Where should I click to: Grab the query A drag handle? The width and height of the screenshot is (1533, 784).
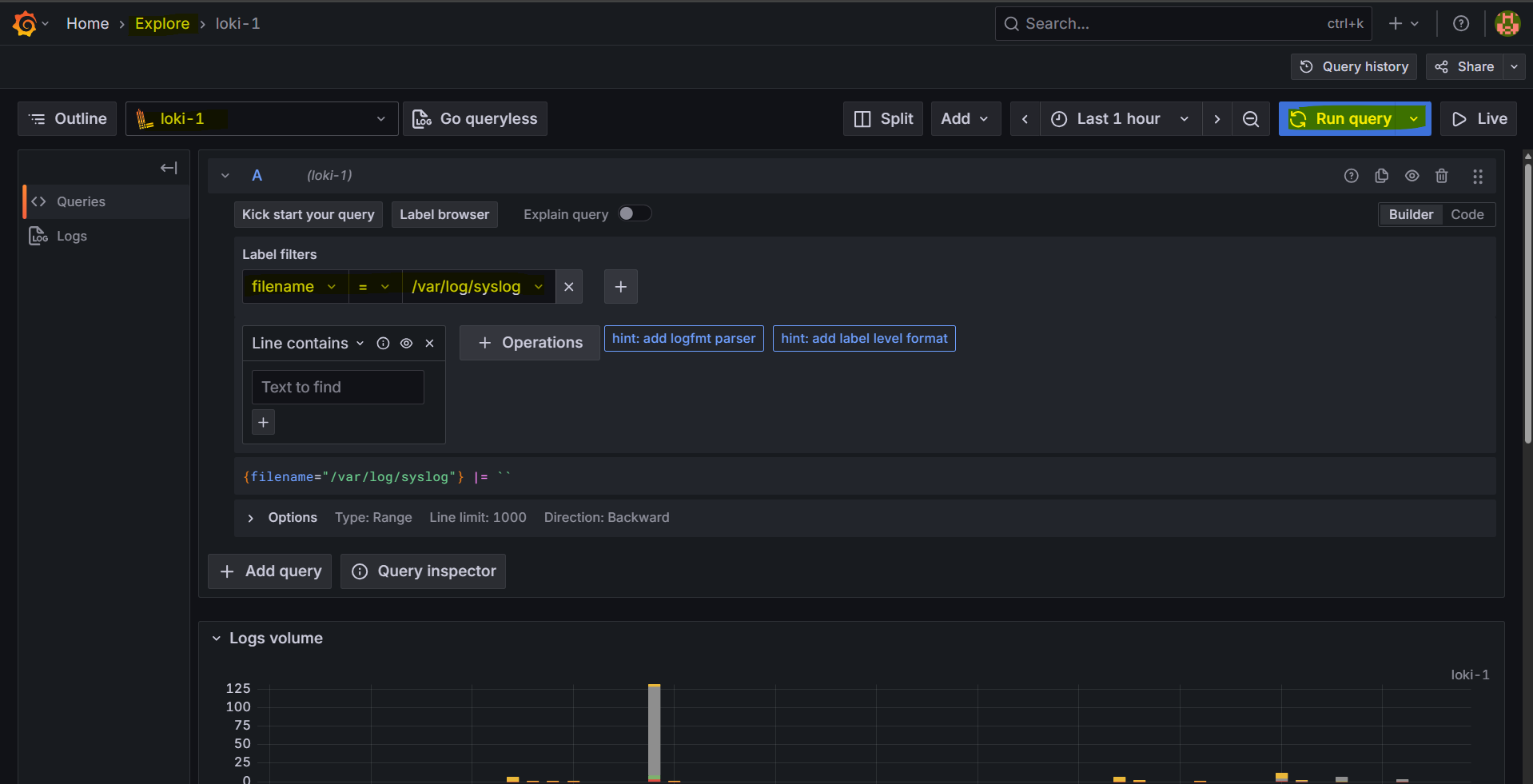[1478, 176]
